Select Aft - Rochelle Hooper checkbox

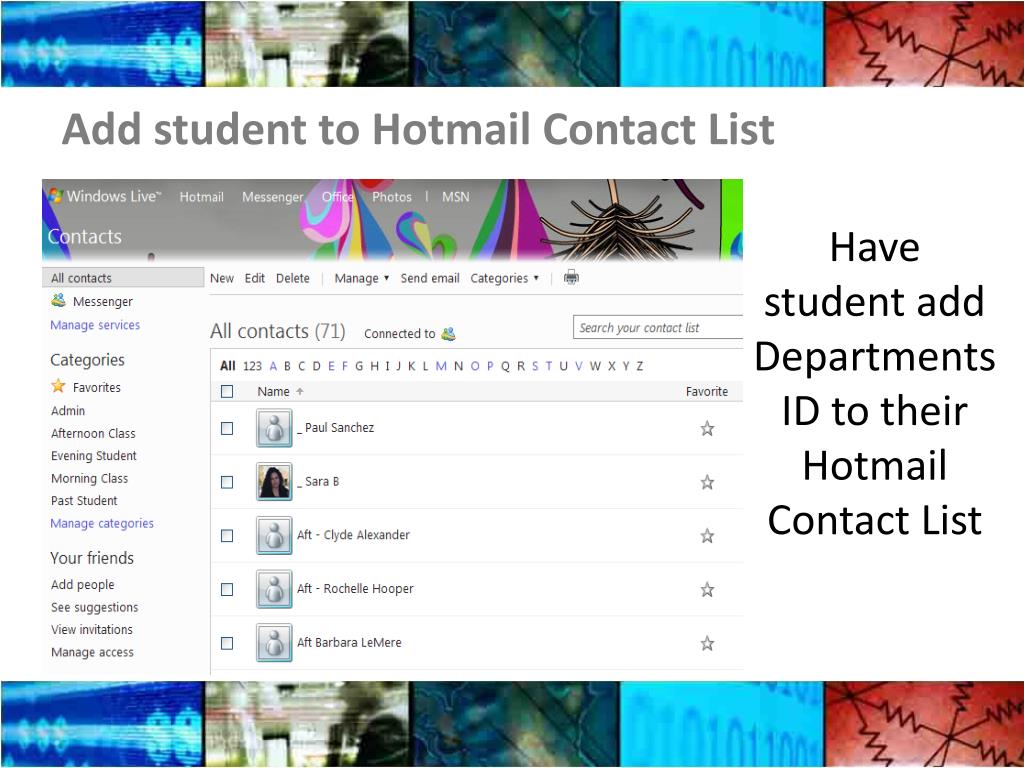(227, 589)
